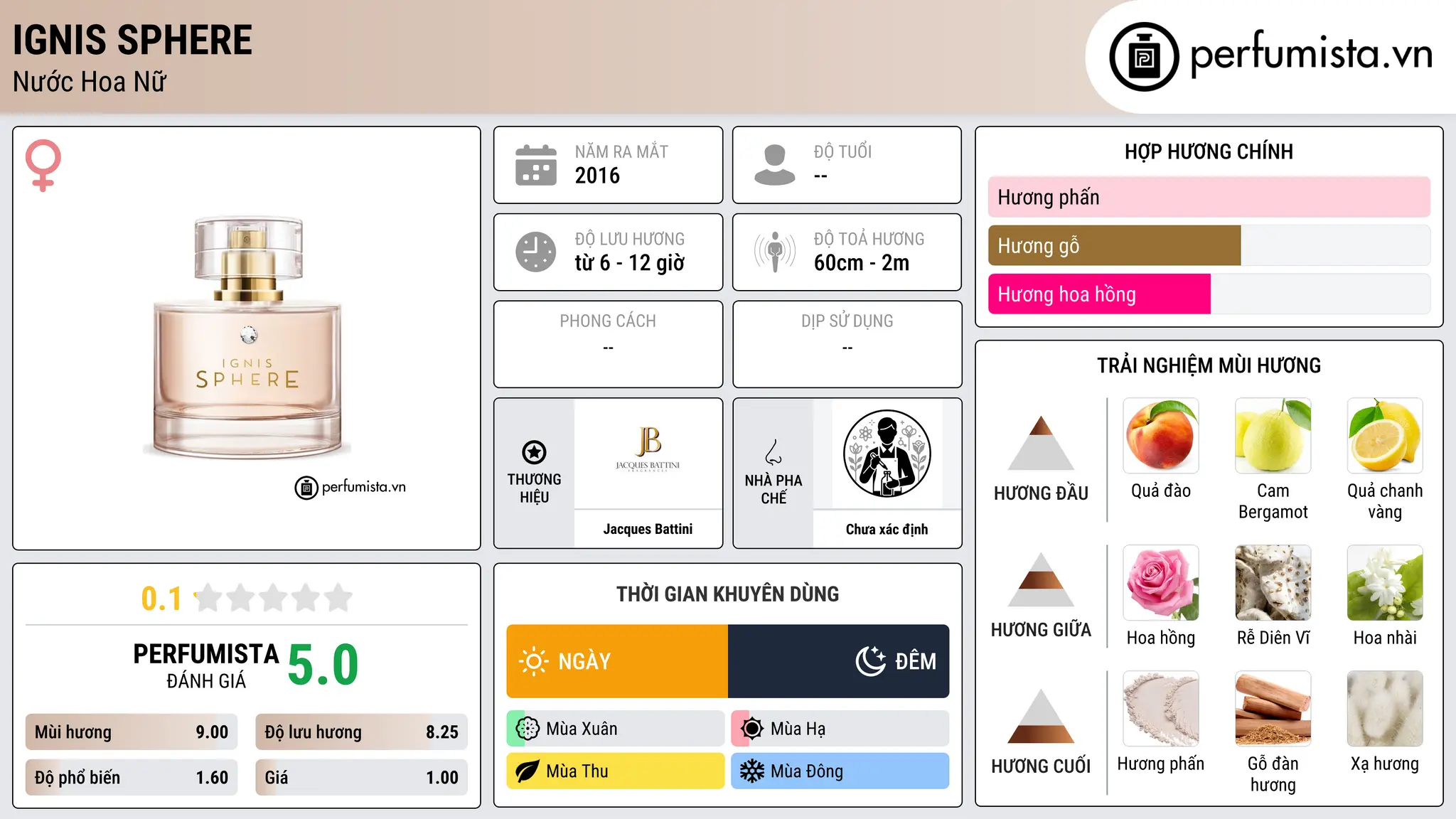The width and height of the screenshot is (1456, 819).
Task: Click the Phong cách card
Action: (x=609, y=344)
